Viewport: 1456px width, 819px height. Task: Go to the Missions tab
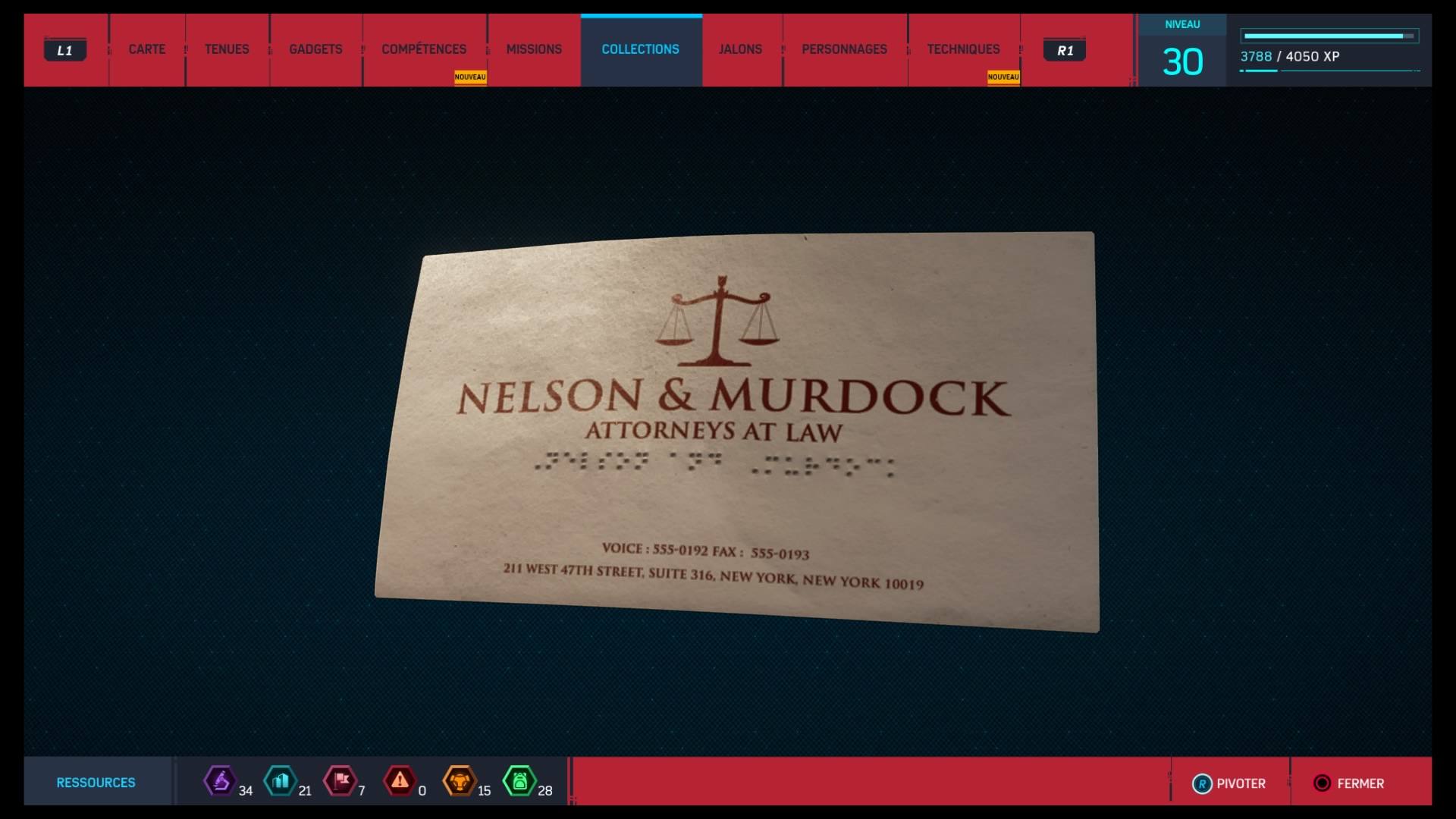[534, 49]
